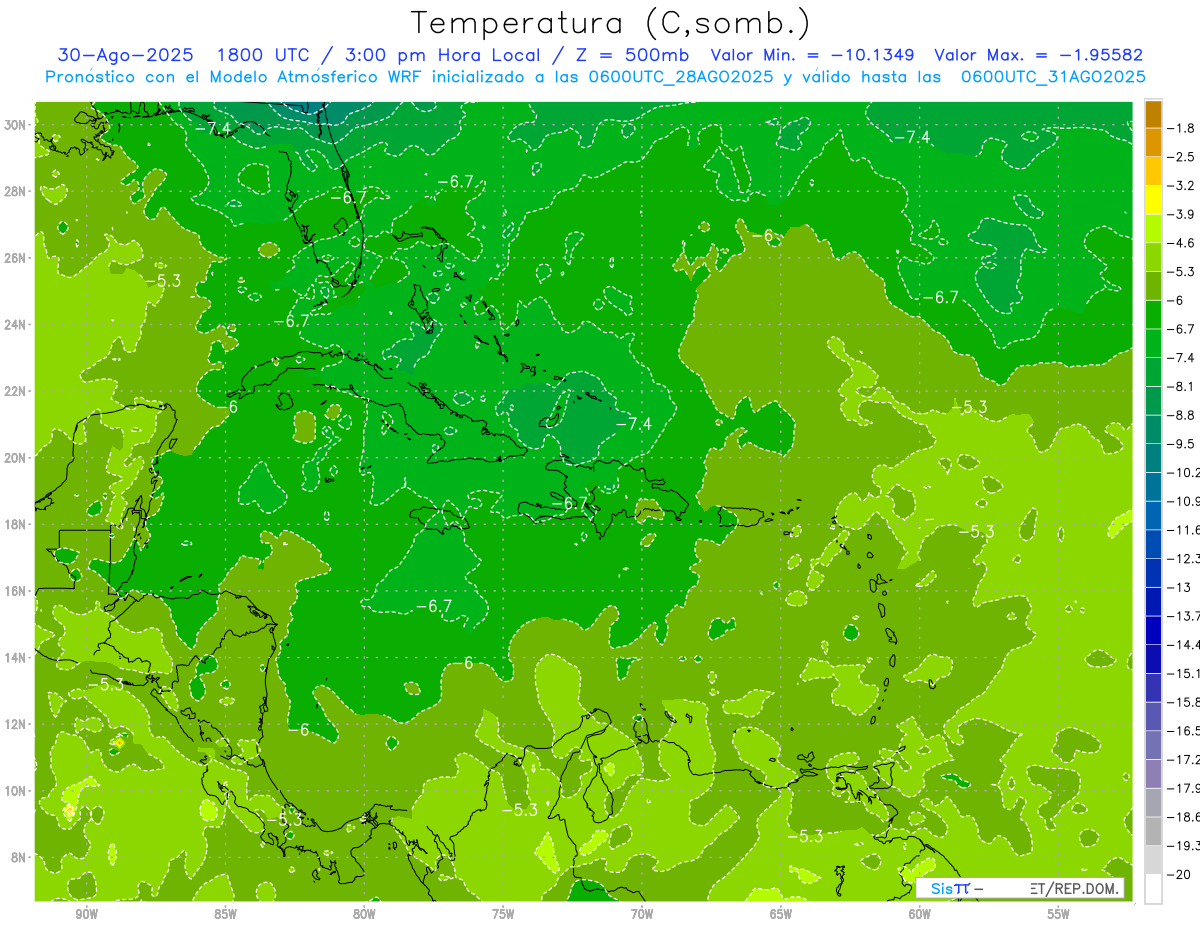Select the '55W' longitude axis label

1059,914
